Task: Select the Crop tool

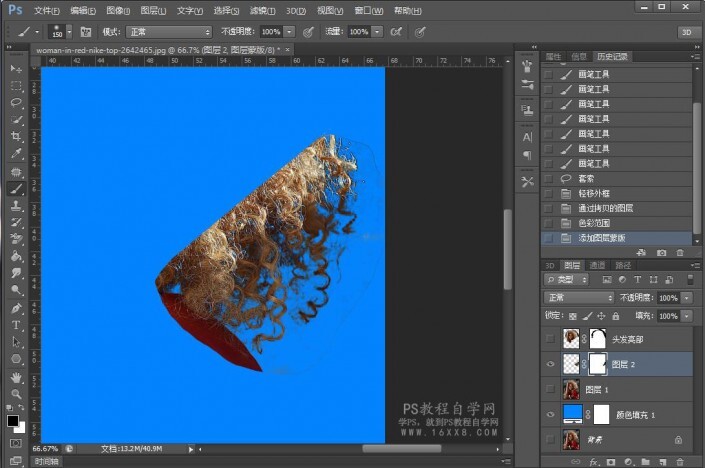Action: click(16, 136)
